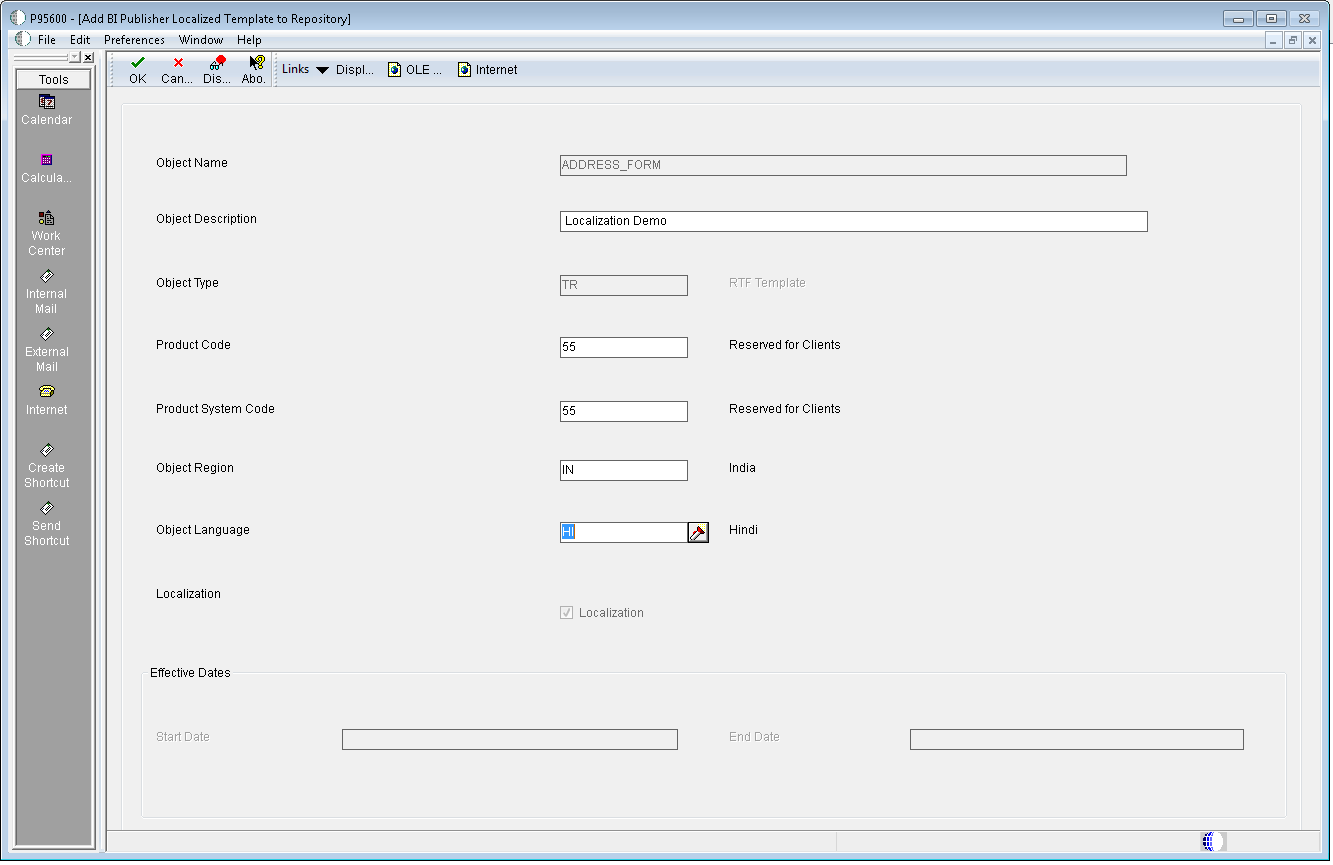Close the Tools side panel
This screenshot has width=1333, height=865.
(x=88, y=58)
